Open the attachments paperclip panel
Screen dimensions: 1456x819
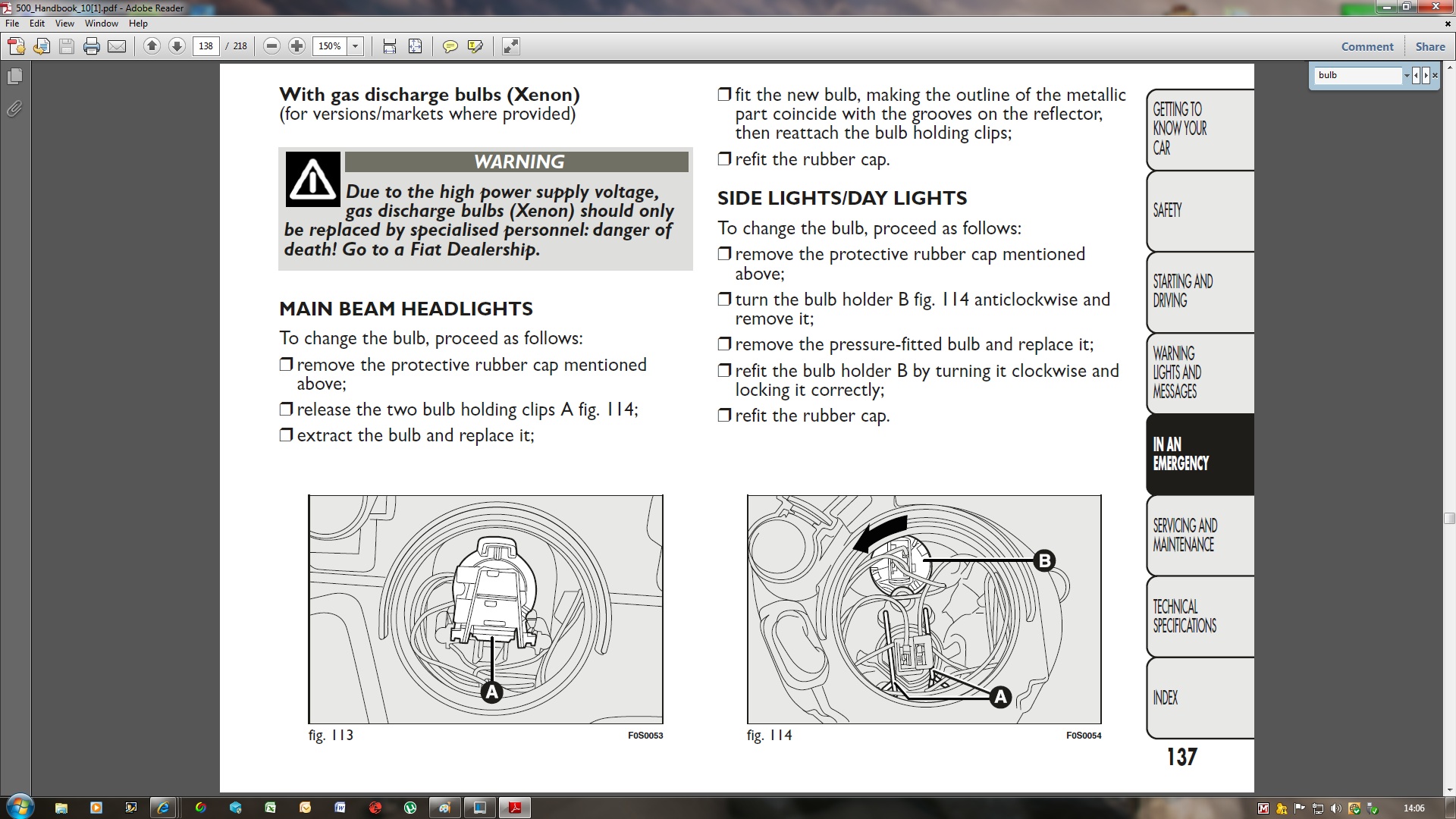click(x=14, y=109)
